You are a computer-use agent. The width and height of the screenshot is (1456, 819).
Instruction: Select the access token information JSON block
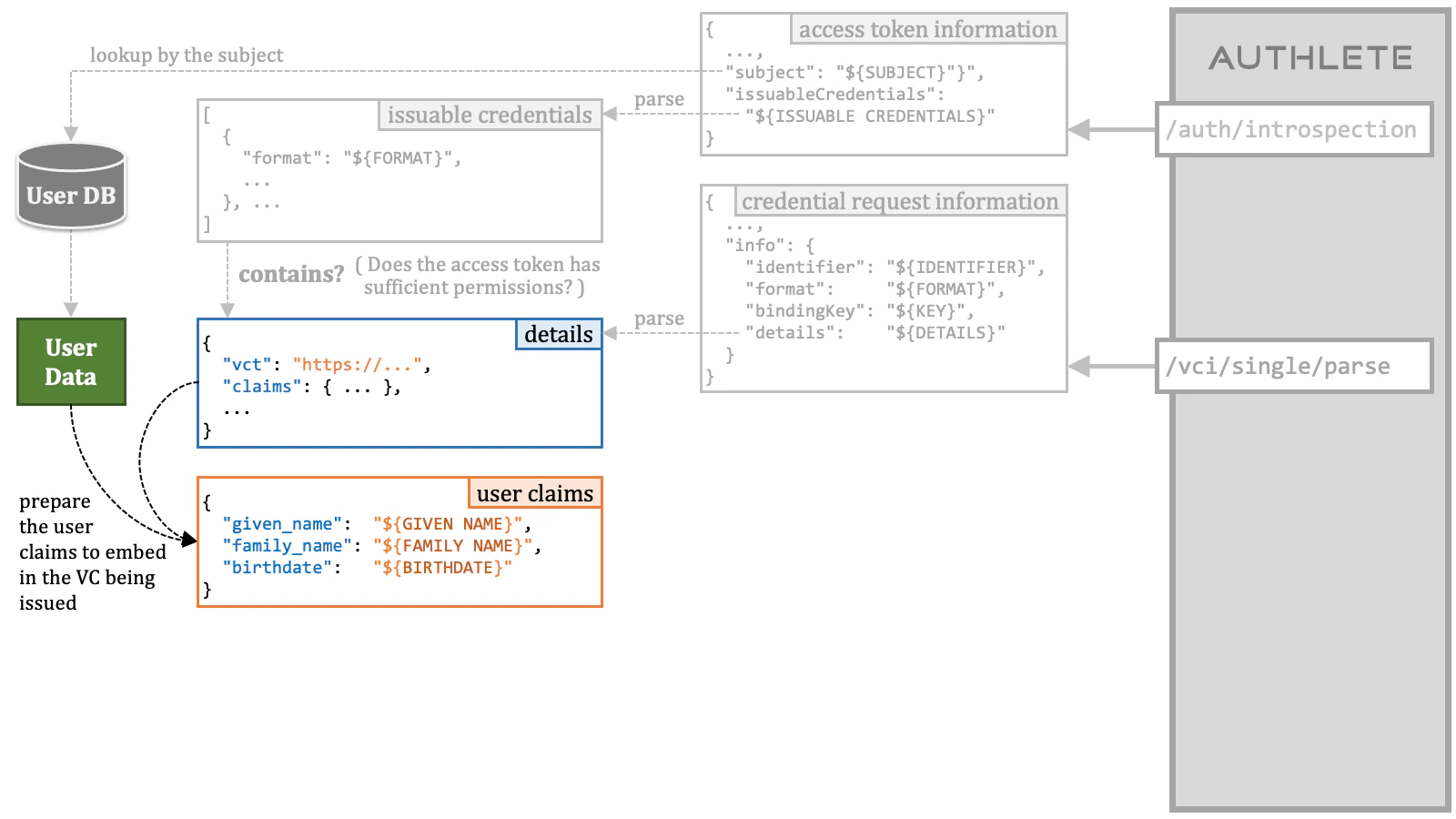(883, 82)
